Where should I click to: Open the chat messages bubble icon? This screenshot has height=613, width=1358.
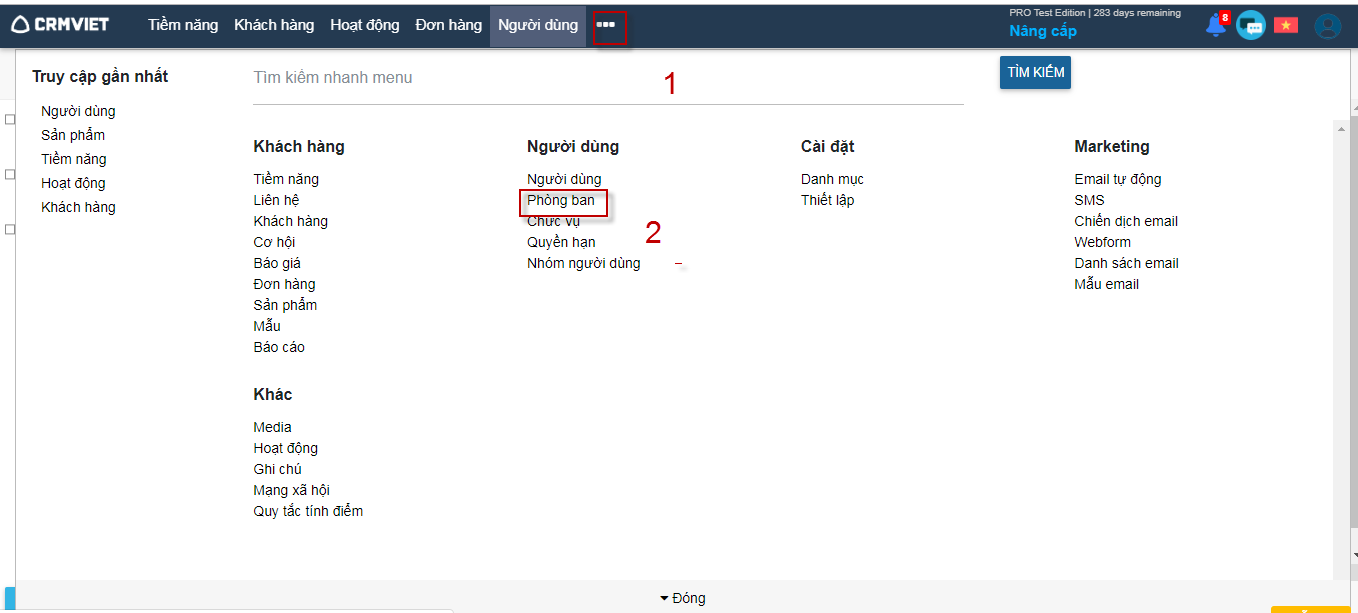(1250, 26)
